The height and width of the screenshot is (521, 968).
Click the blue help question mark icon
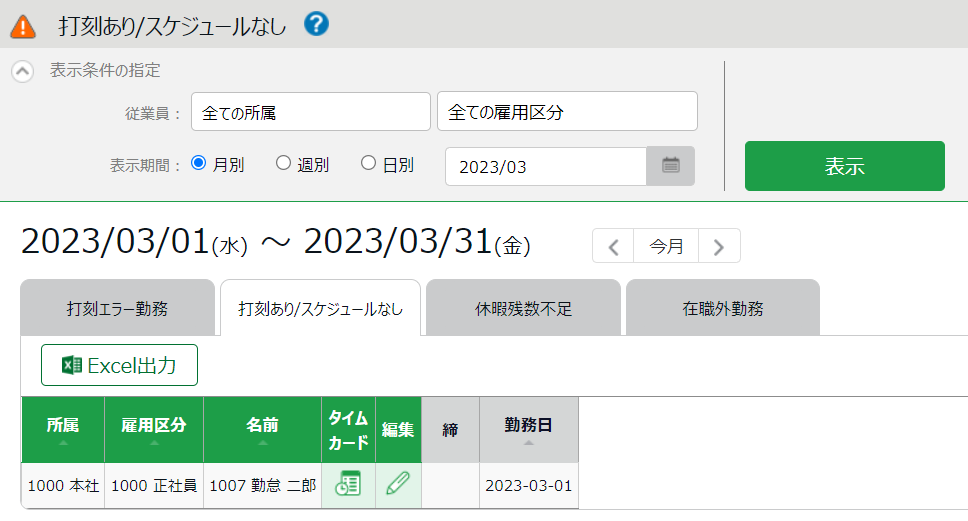click(x=317, y=24)
